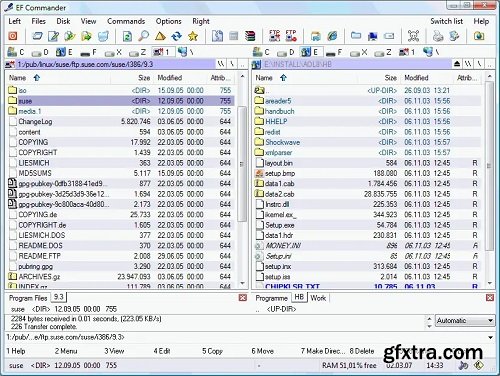Select drive Z in right panel
Viewport: 500px width, 376px height.
click(383, 52)
